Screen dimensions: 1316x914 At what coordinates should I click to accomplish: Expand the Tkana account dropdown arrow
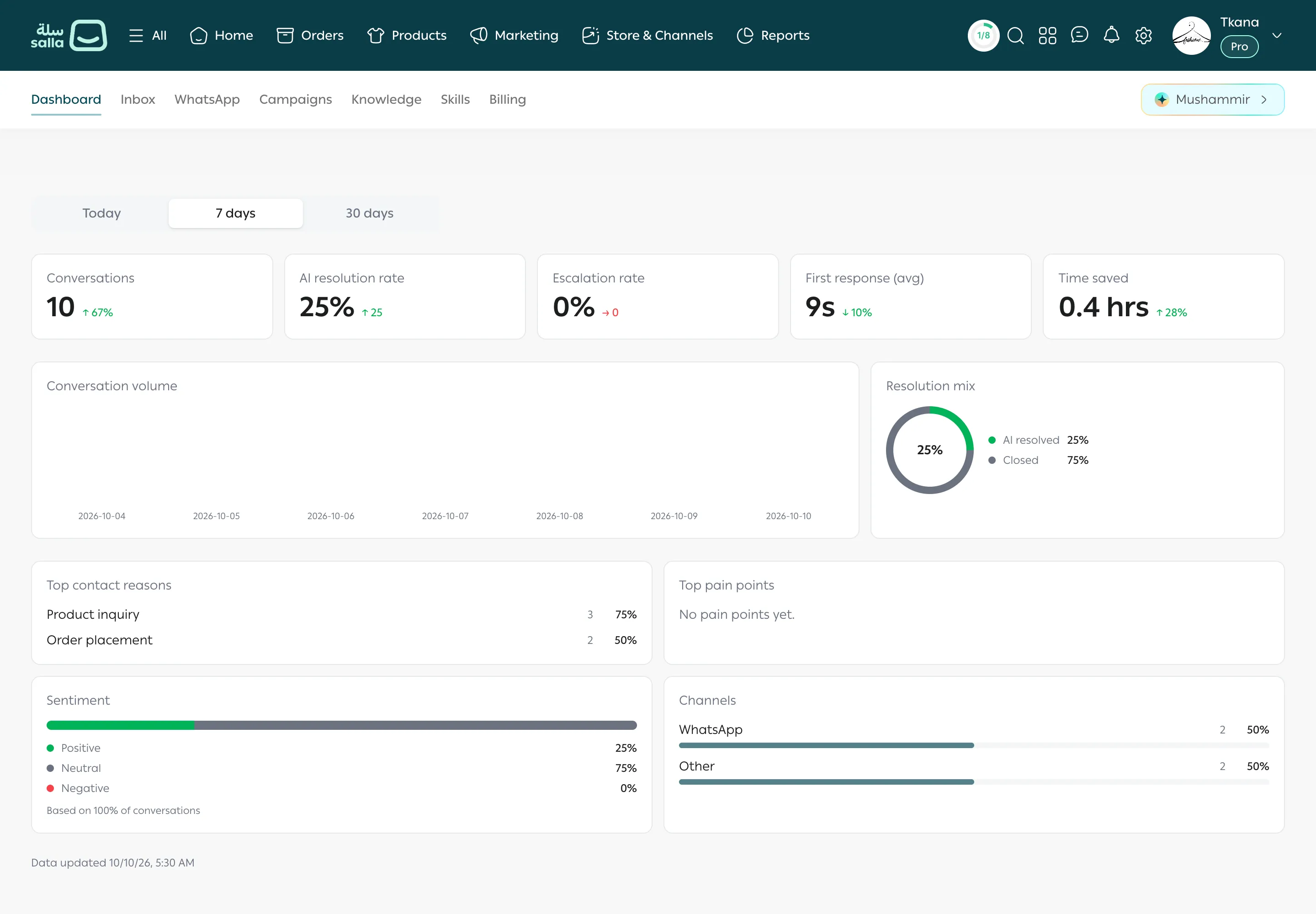tap(1277, 36)
